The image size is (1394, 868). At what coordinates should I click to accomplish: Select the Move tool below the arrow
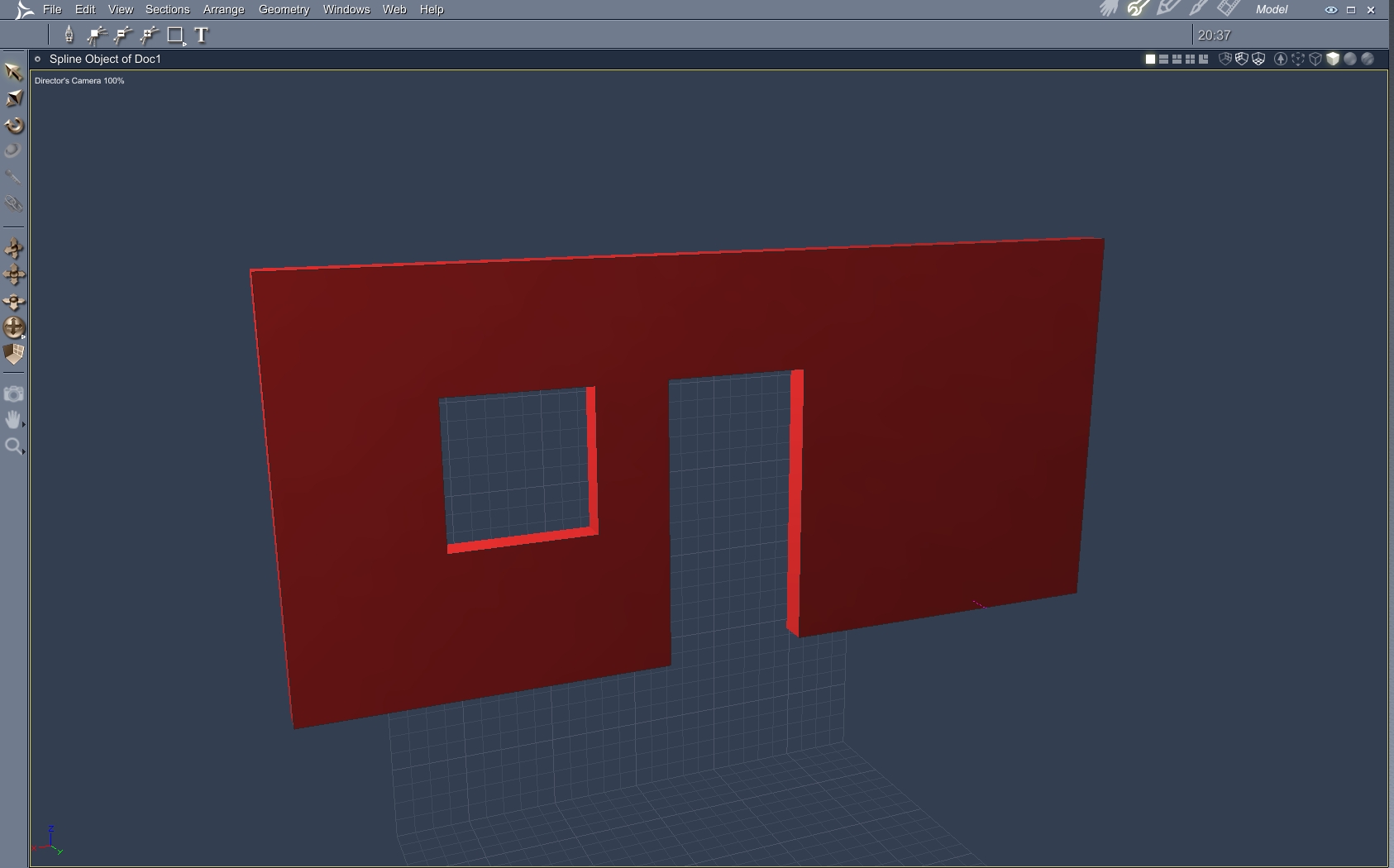click(13, 98)
